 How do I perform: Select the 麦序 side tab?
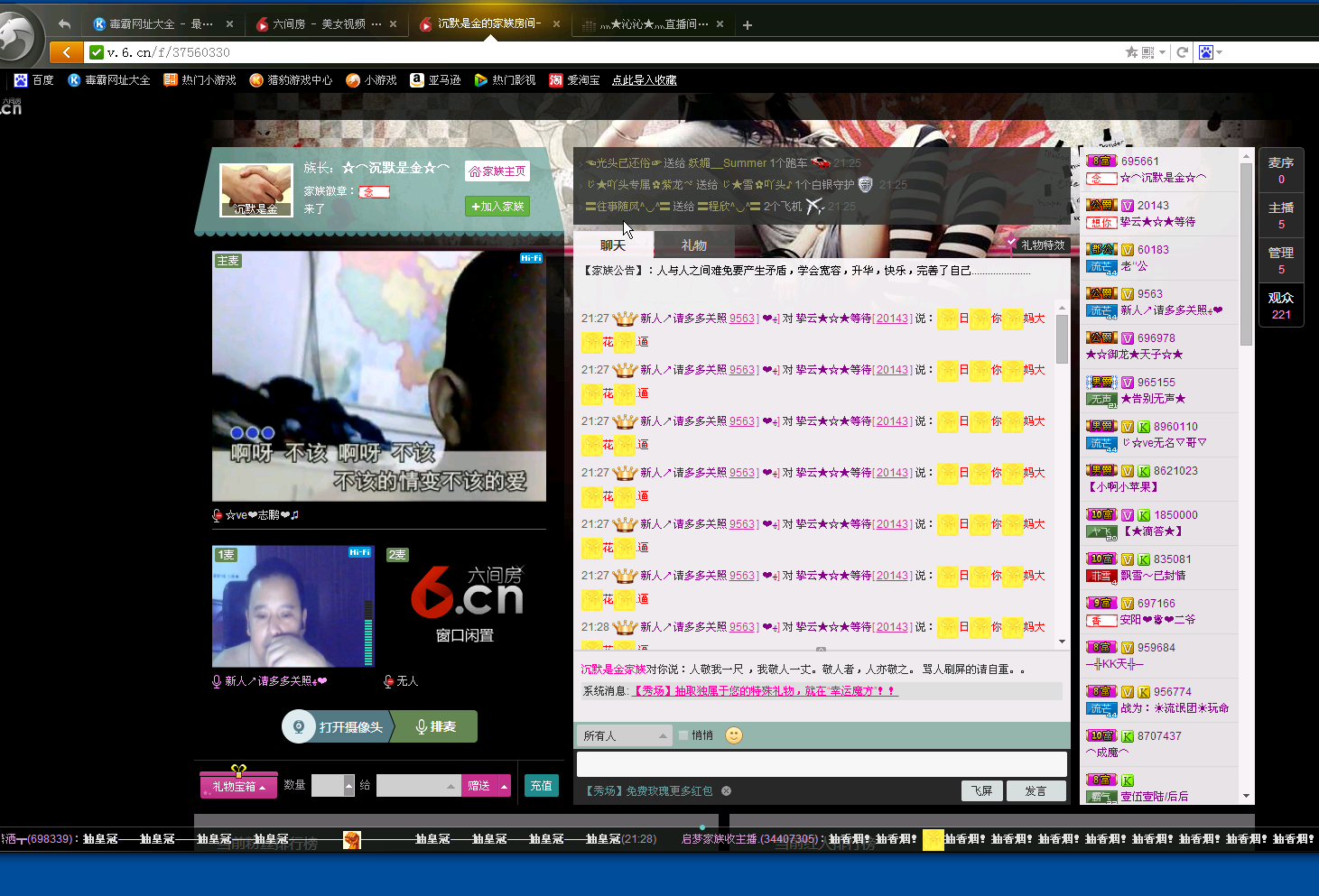pyautogui.click(x=1281, y=170)
